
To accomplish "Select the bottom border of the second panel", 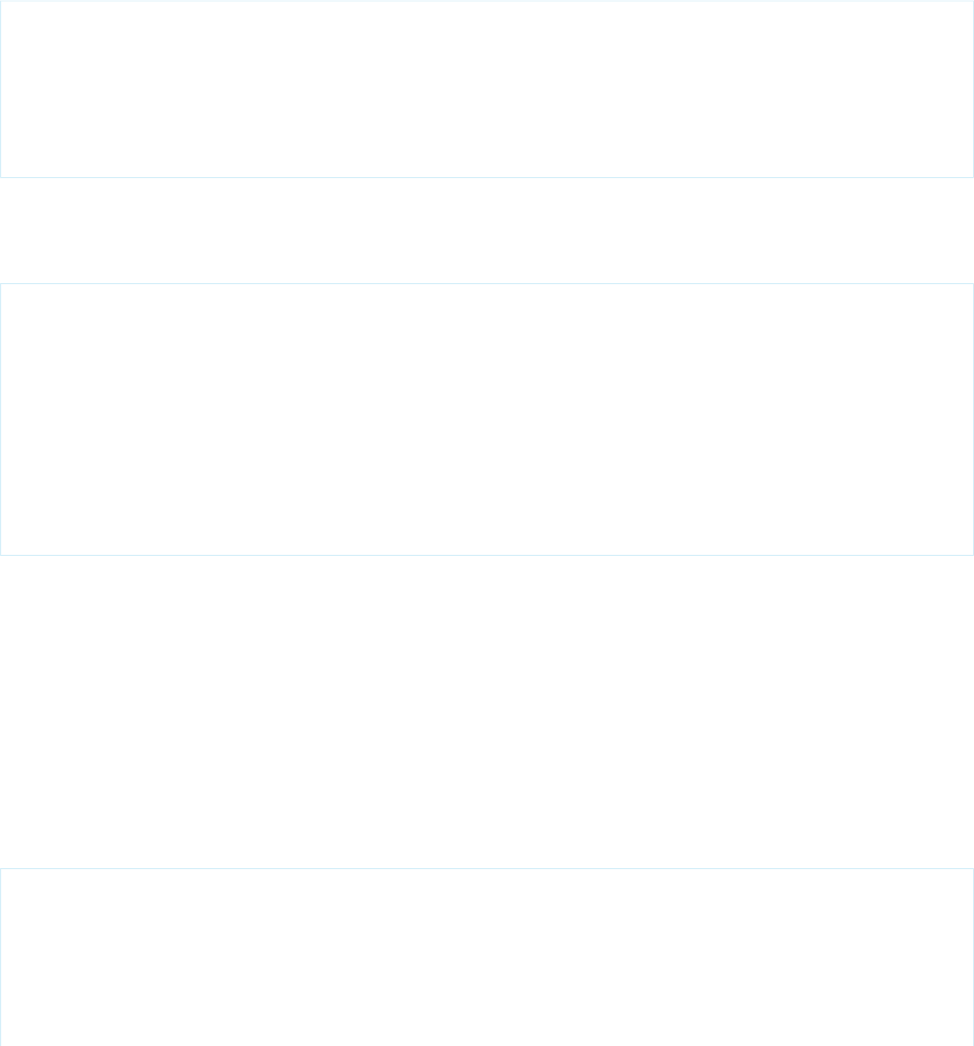I will pos(487,555).
